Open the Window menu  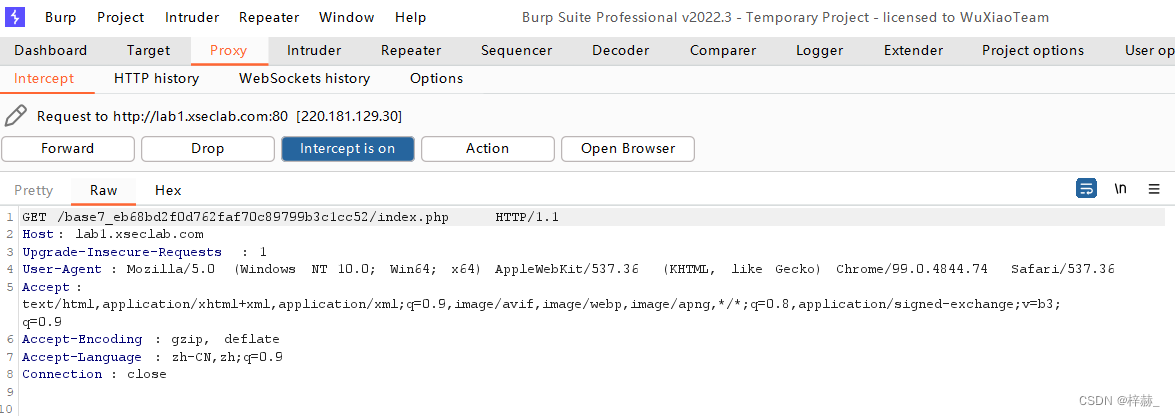(346, 16)
